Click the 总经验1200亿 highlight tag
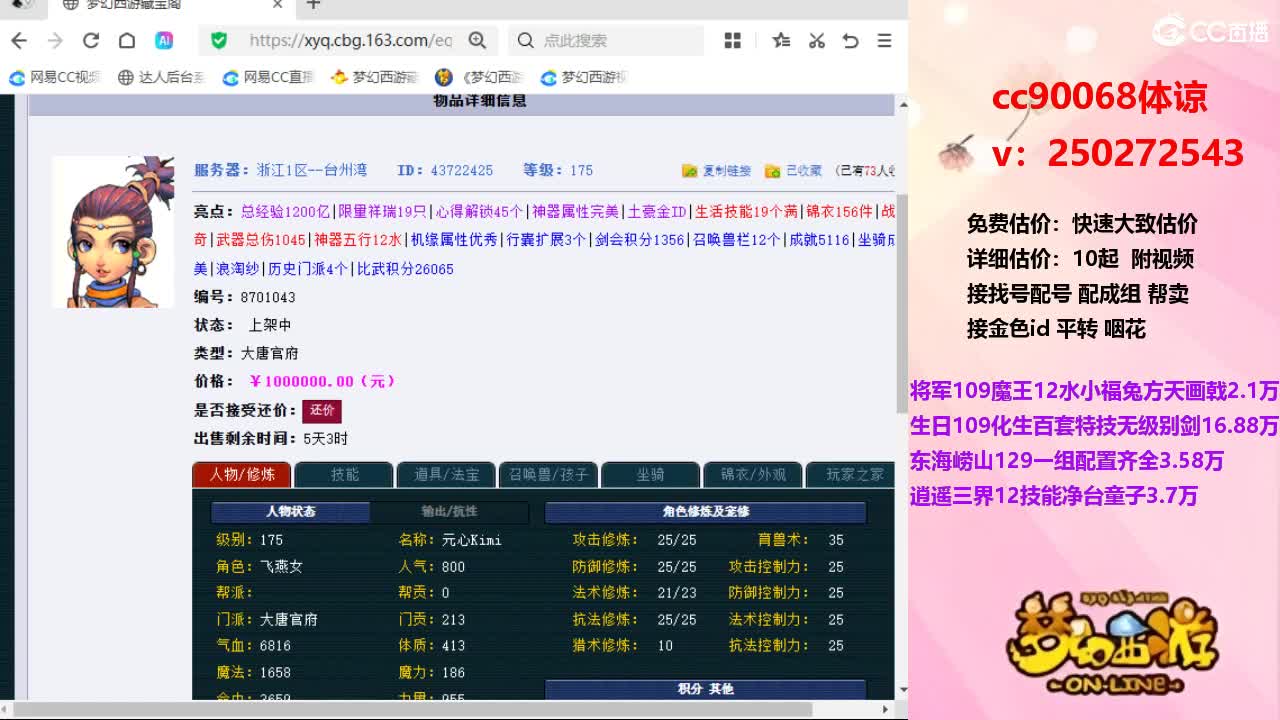The image size is (1280, 720). click(285, 212)
